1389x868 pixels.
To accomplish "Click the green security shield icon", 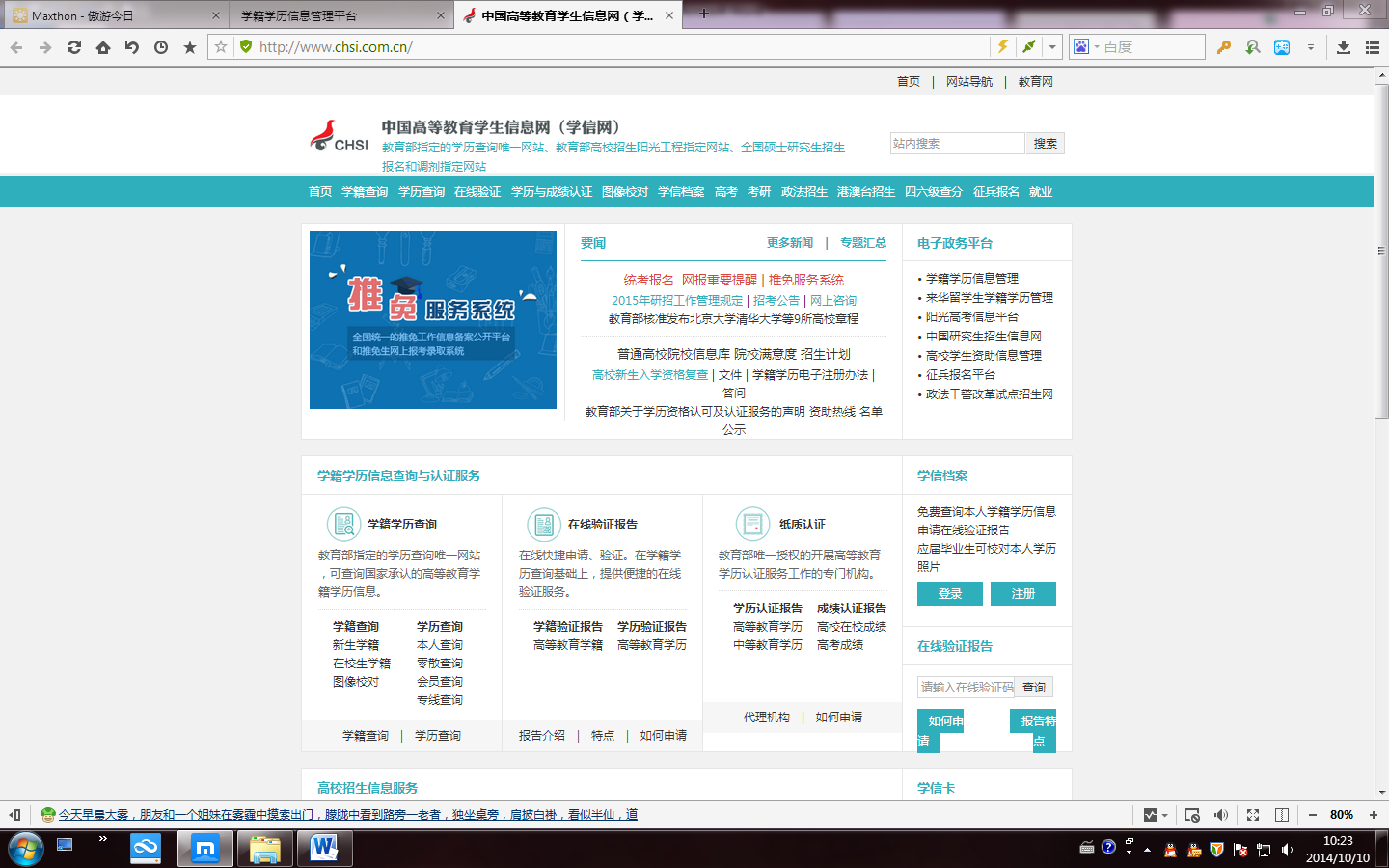I will [246, 46].
